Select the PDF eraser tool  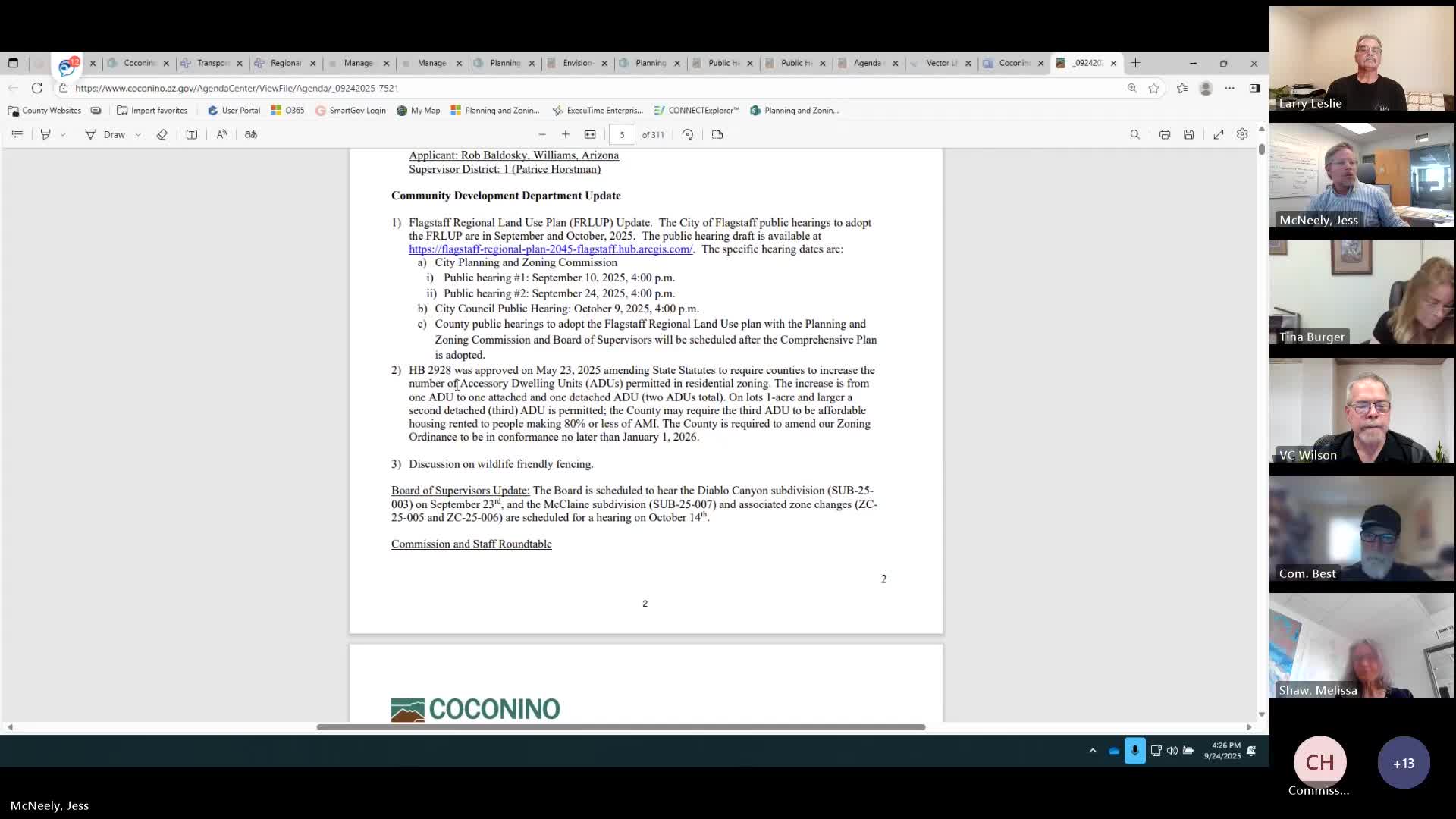click(x=162, y=134)
